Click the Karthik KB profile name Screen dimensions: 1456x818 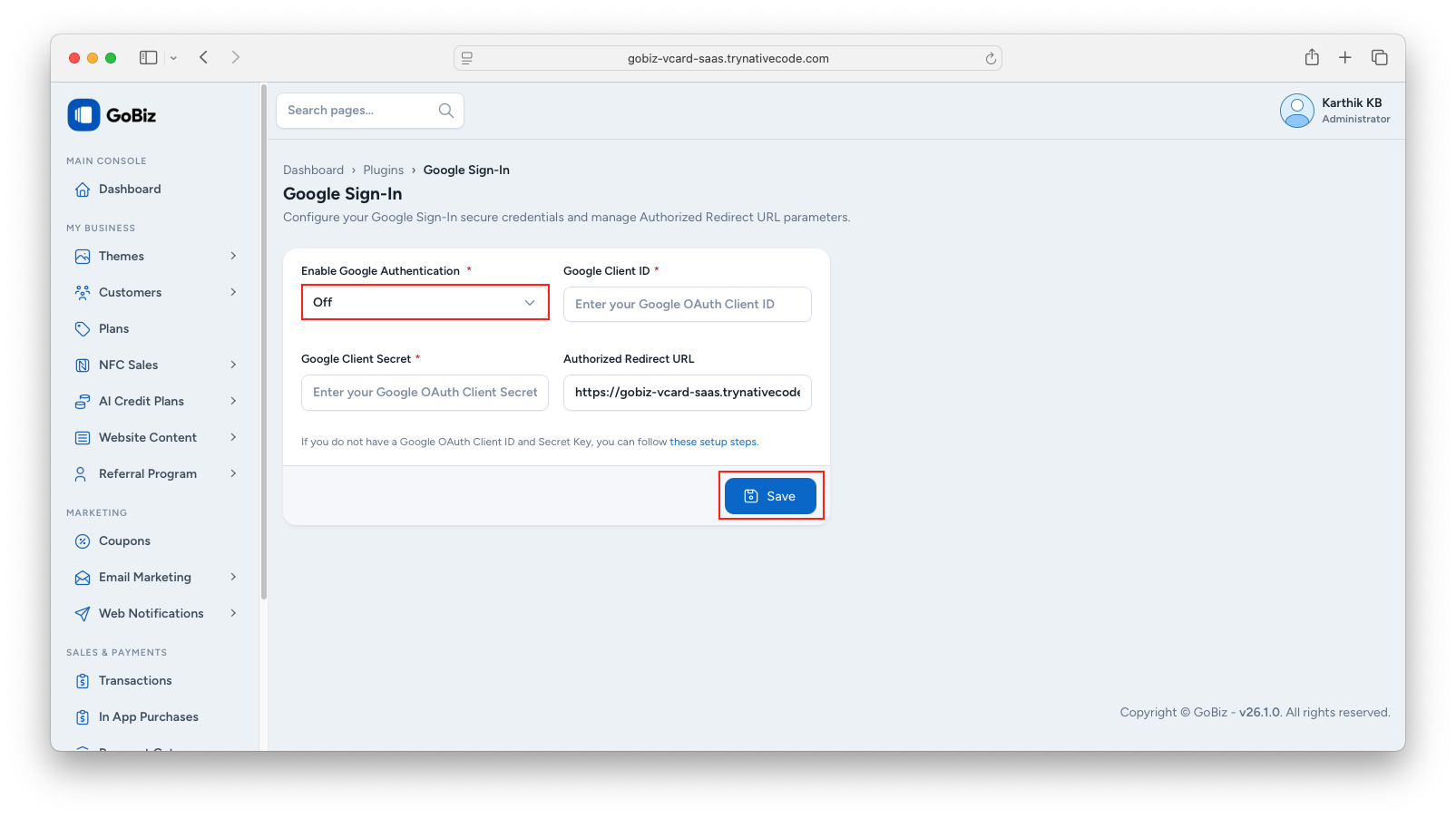click(1352, 103)
